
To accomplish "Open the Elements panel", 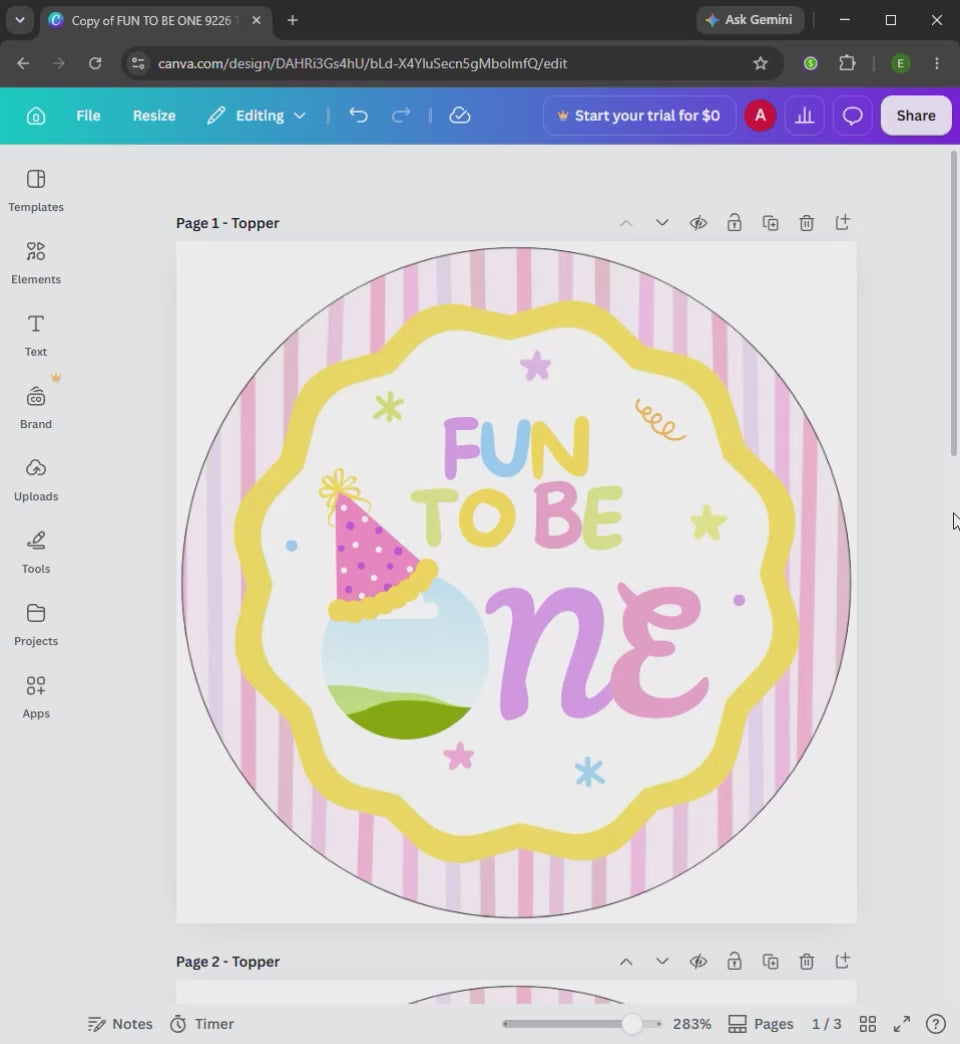I will 36,263.
